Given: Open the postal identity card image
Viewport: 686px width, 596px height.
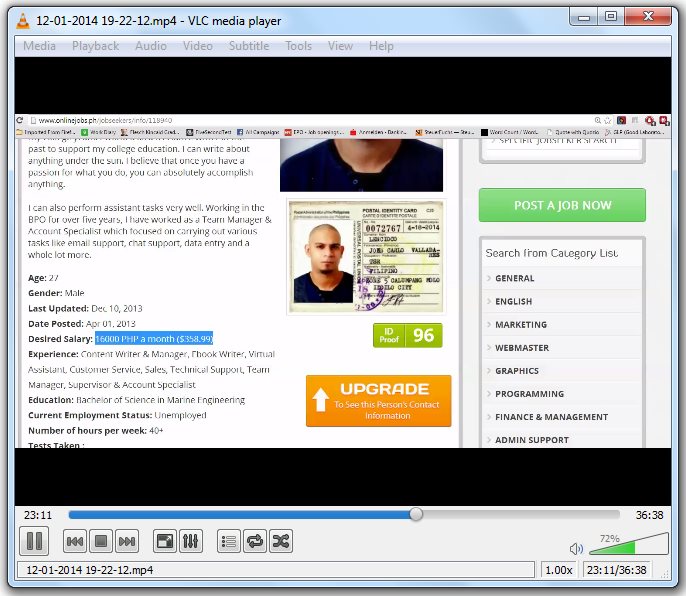Looking at the screenshot, I should click(x=366, y=256).
